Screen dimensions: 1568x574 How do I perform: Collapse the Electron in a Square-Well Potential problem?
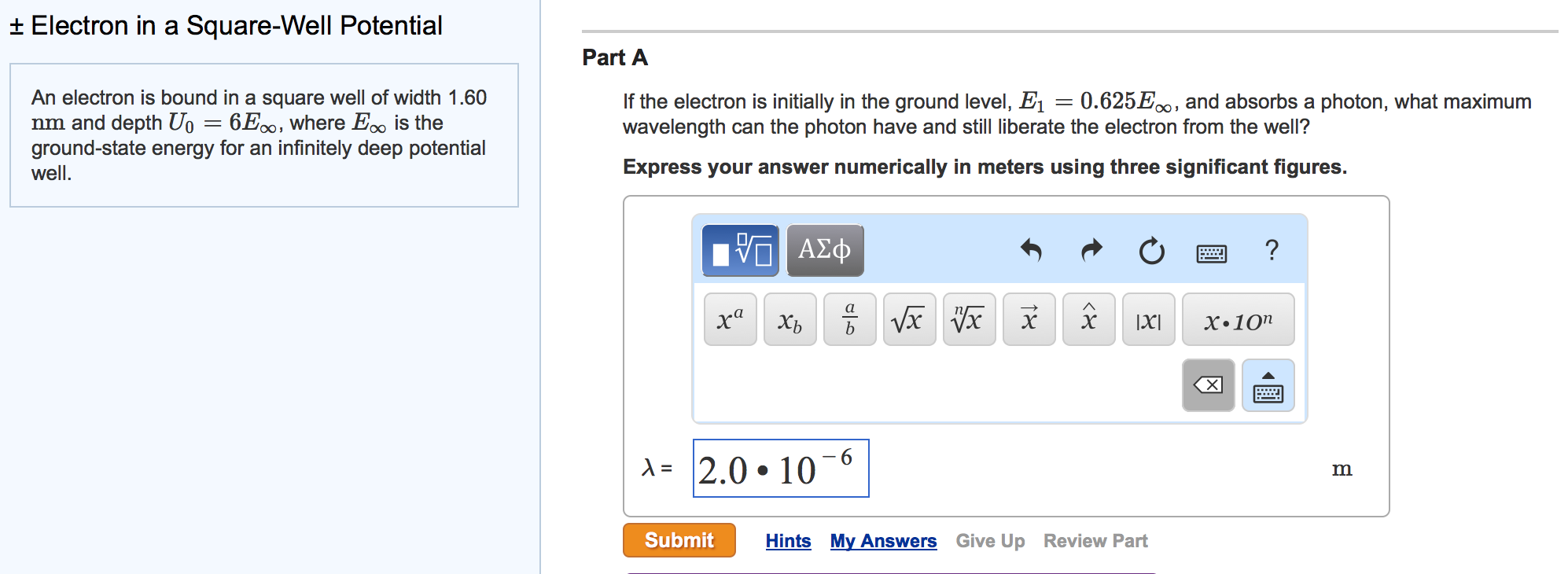16,24
